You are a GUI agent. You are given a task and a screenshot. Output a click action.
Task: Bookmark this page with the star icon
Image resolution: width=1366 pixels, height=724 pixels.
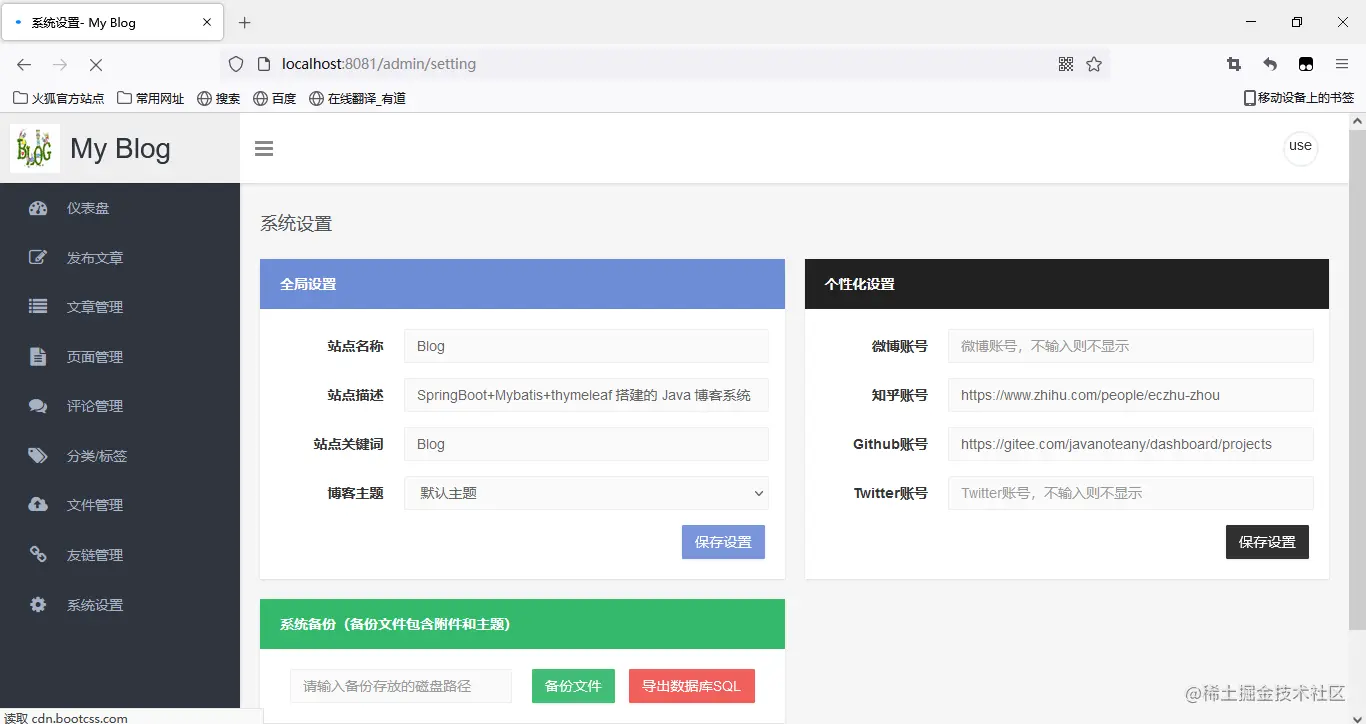click(x=1094, y=63)
